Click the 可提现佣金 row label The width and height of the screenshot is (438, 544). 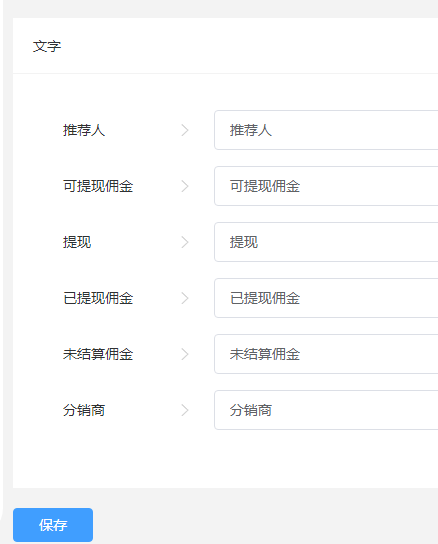click(x=98, y=186)
